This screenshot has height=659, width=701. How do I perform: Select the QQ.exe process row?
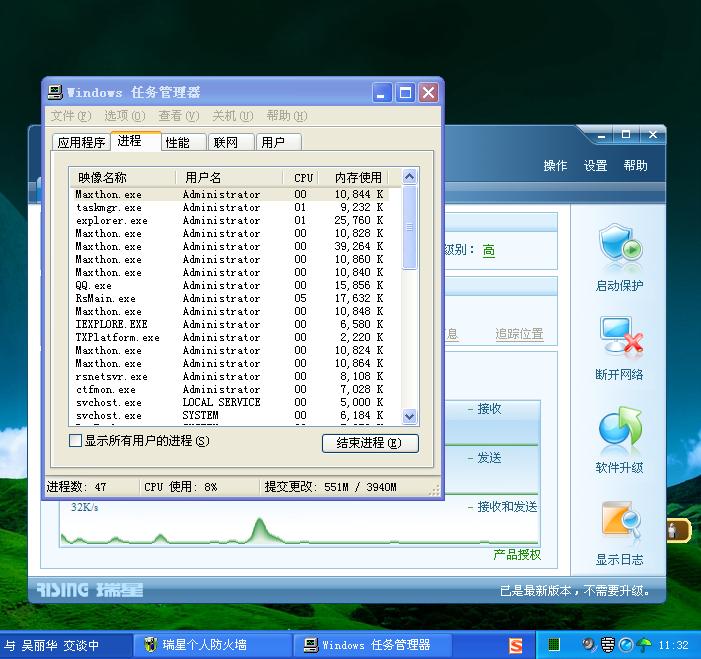[x=229, y=285]
